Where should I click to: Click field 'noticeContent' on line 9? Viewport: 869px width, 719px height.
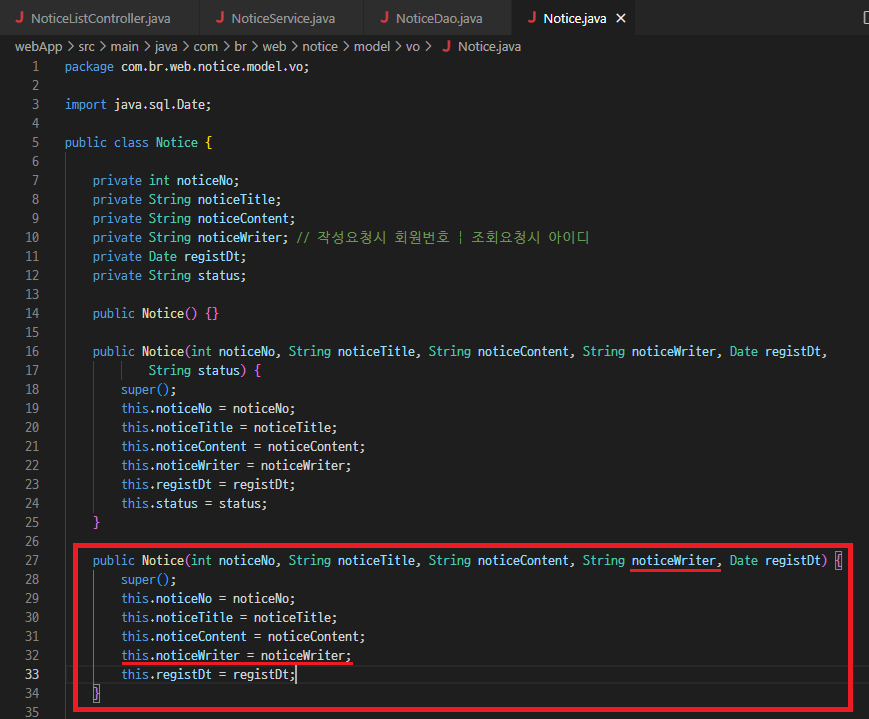click(243, 218)
